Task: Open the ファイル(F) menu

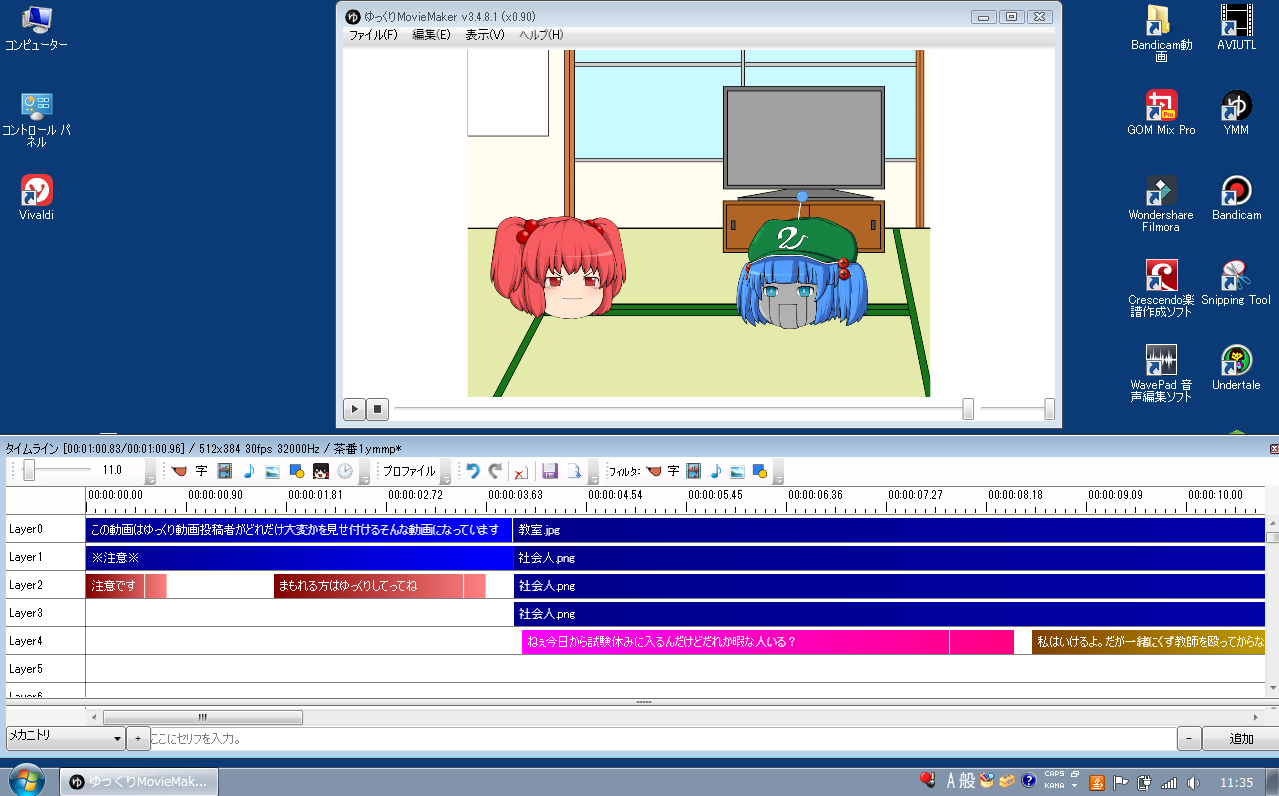Action: 372,35
